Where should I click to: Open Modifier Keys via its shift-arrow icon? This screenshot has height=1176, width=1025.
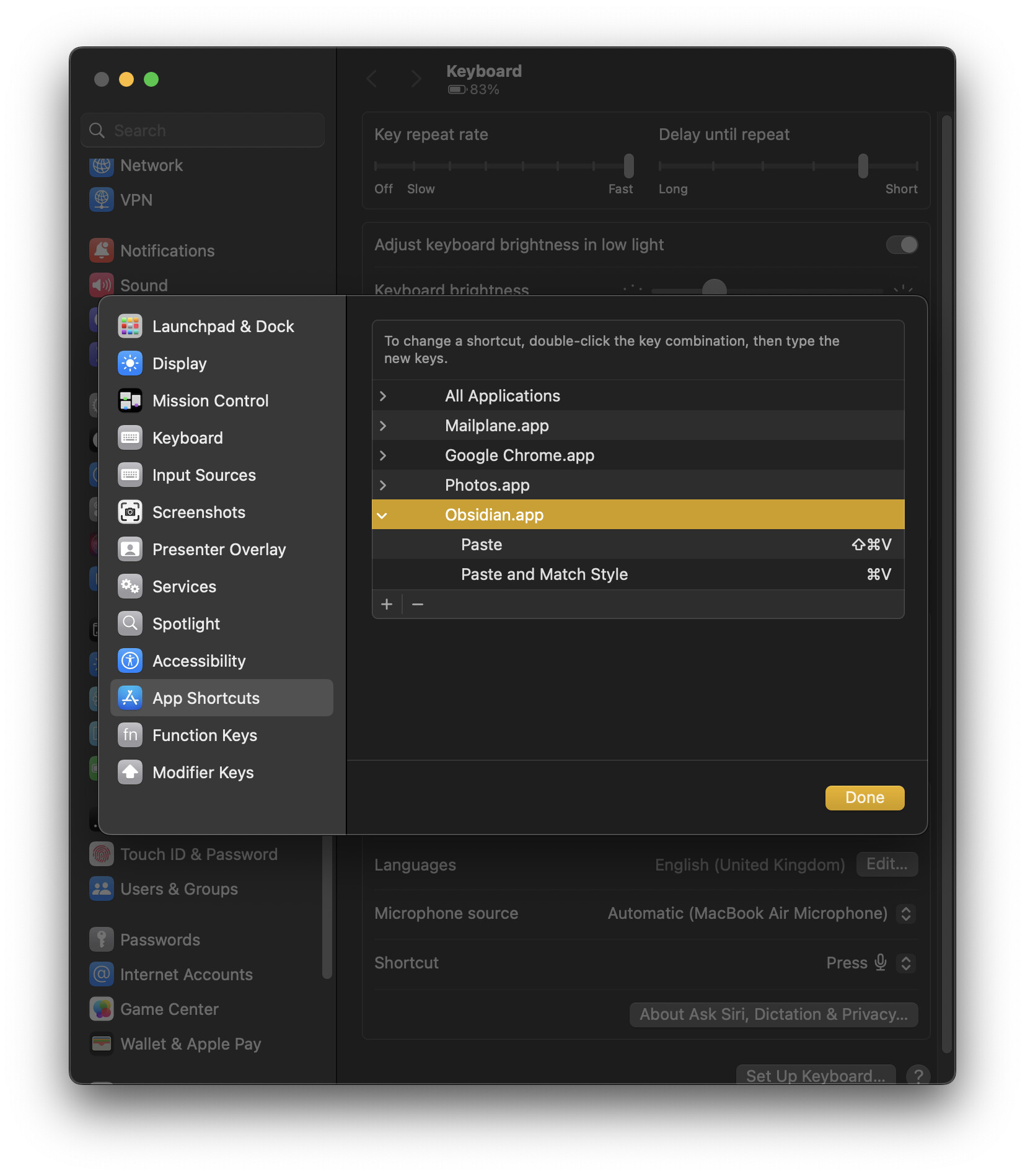(130, 772)
